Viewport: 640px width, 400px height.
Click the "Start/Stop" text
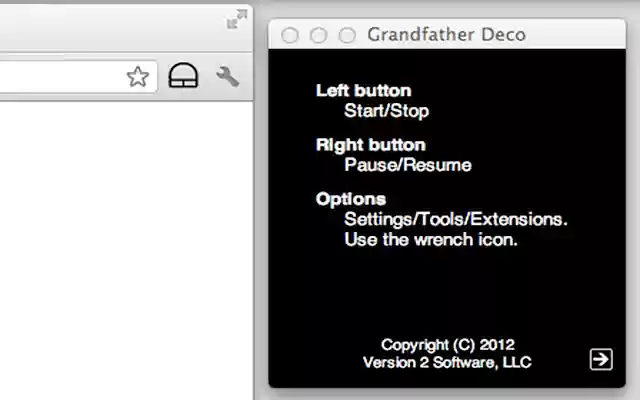click(x=386, y=111)
